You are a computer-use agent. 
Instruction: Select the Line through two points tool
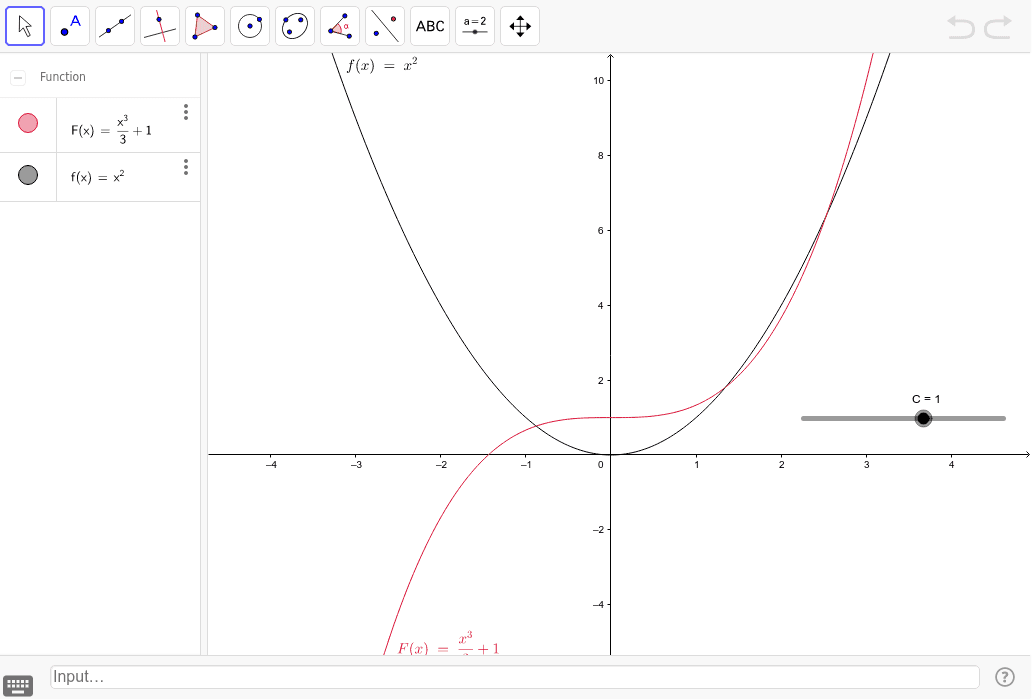[x=115, y=26]
